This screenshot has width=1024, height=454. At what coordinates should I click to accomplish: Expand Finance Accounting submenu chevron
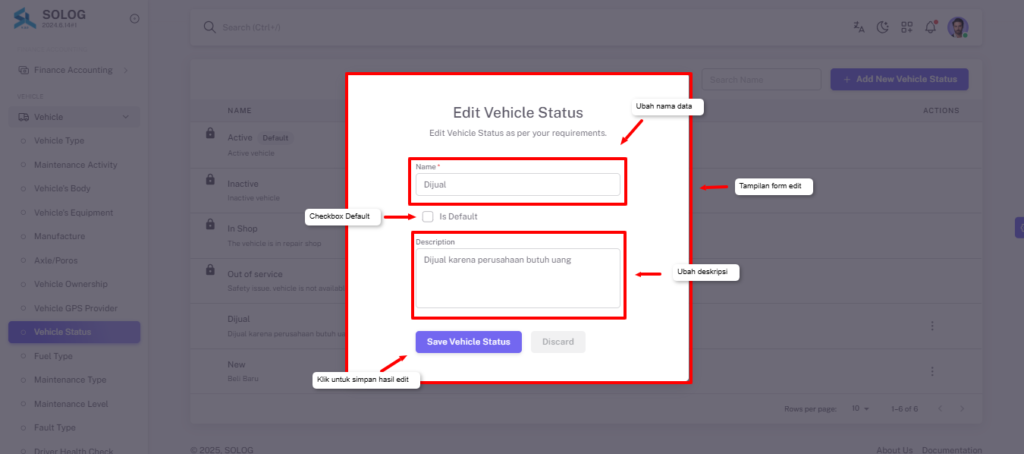point(125,70)
